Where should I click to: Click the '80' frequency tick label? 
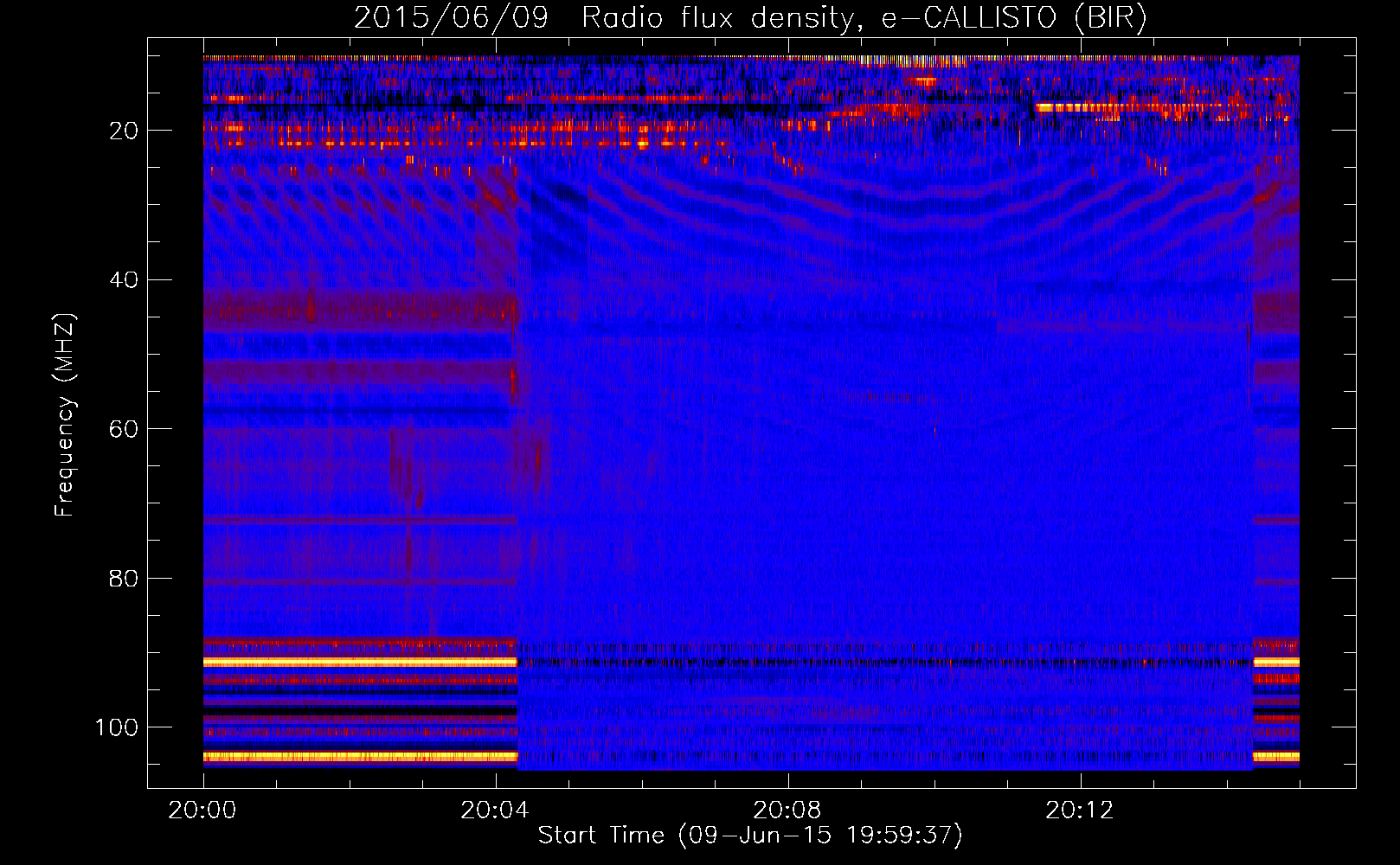point(124,579)
